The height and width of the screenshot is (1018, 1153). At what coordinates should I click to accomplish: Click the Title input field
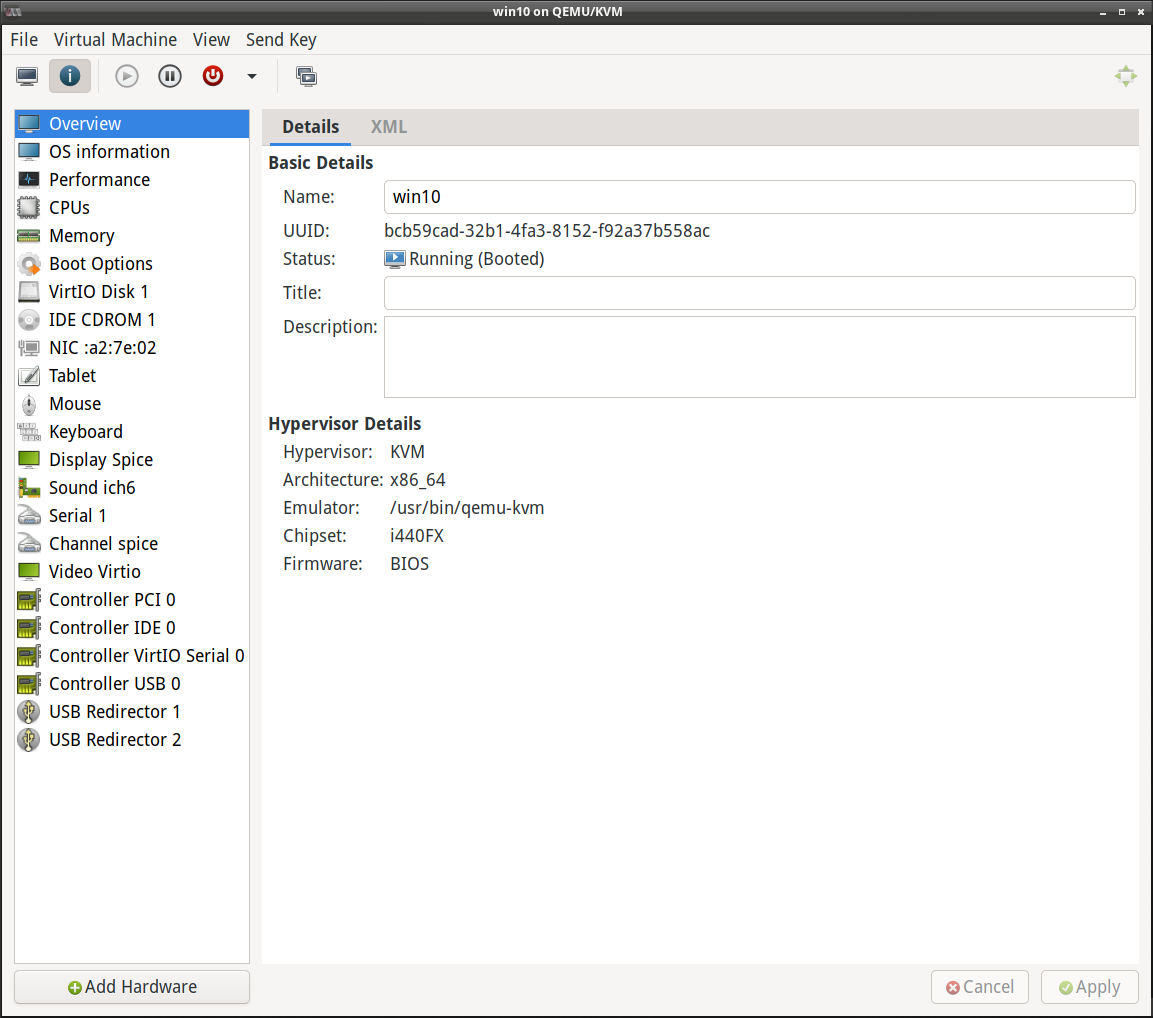pyautogui.click(x=760, y=293)
